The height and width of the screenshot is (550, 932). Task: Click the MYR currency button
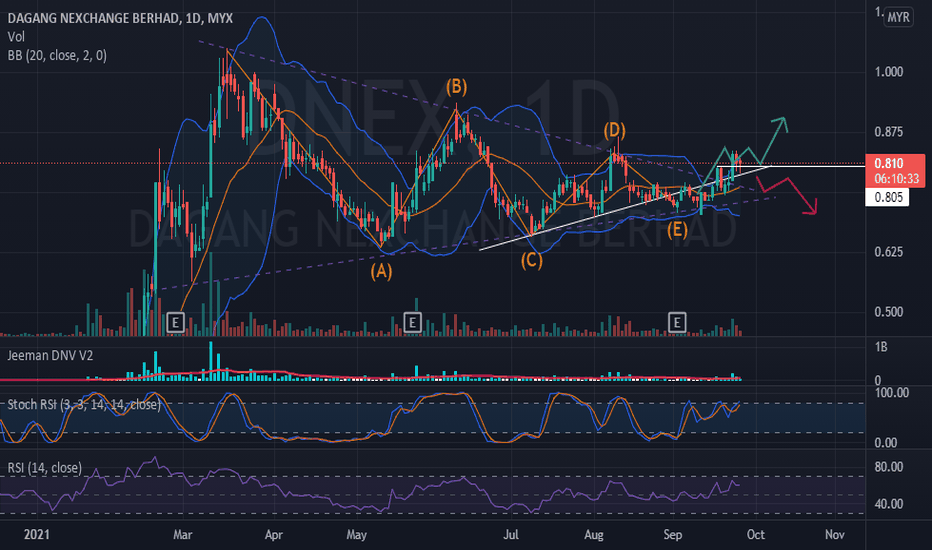(x=898, y=17)
